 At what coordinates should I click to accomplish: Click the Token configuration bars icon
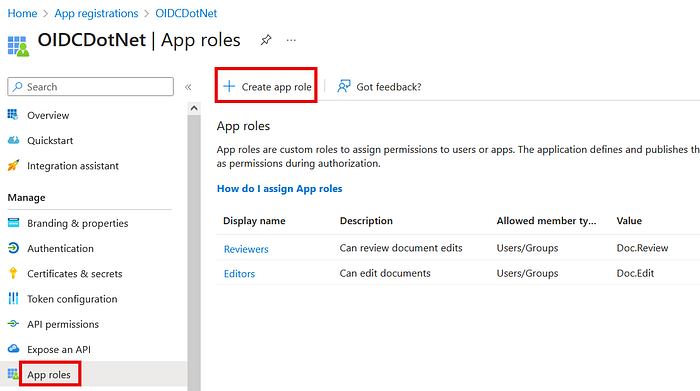(x=13, y=298)
